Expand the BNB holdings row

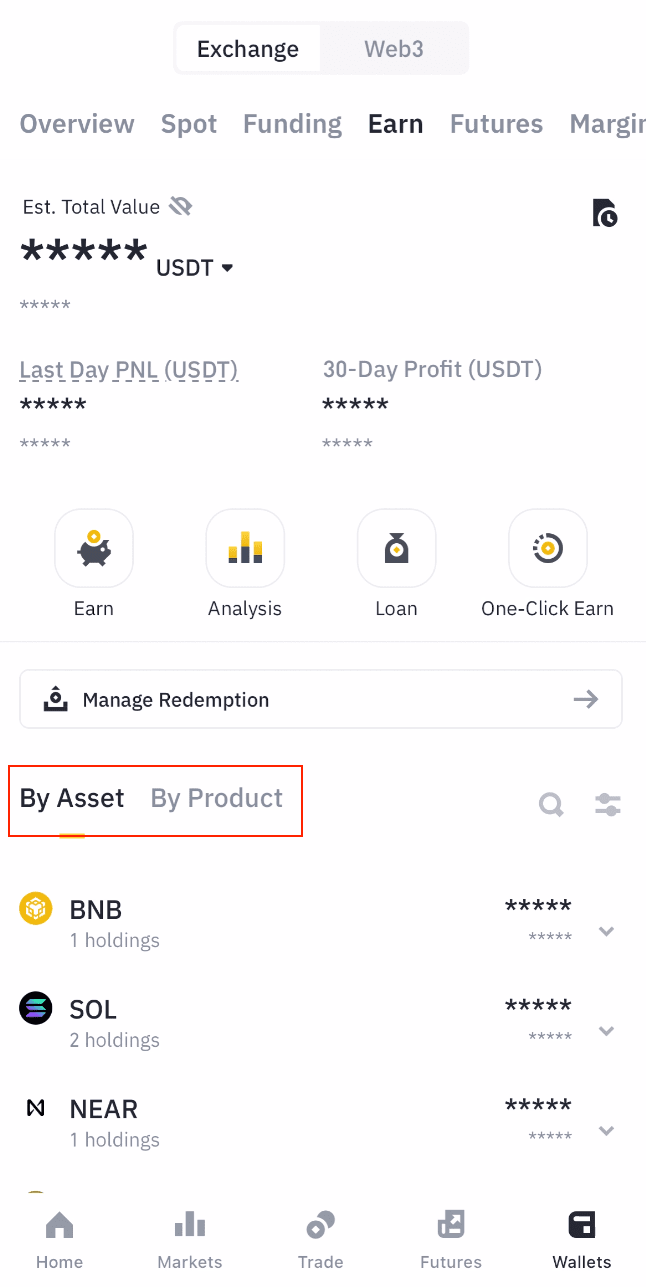coord(605,931)
